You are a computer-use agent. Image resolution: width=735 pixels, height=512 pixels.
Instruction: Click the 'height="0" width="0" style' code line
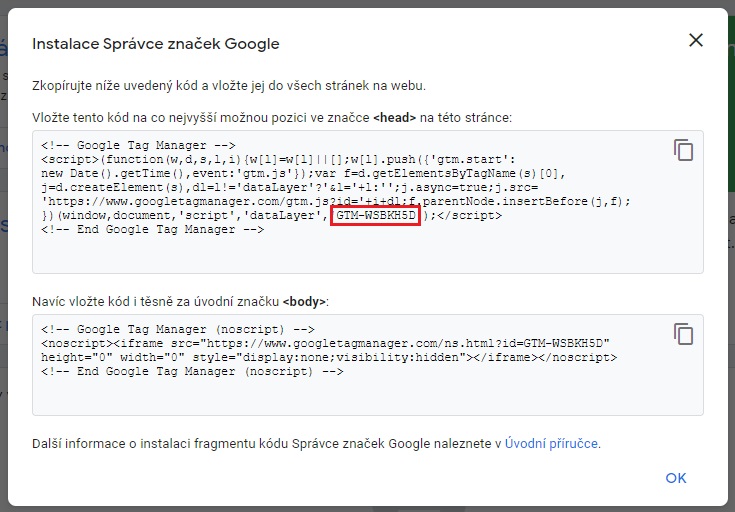(x=329, y=358)
